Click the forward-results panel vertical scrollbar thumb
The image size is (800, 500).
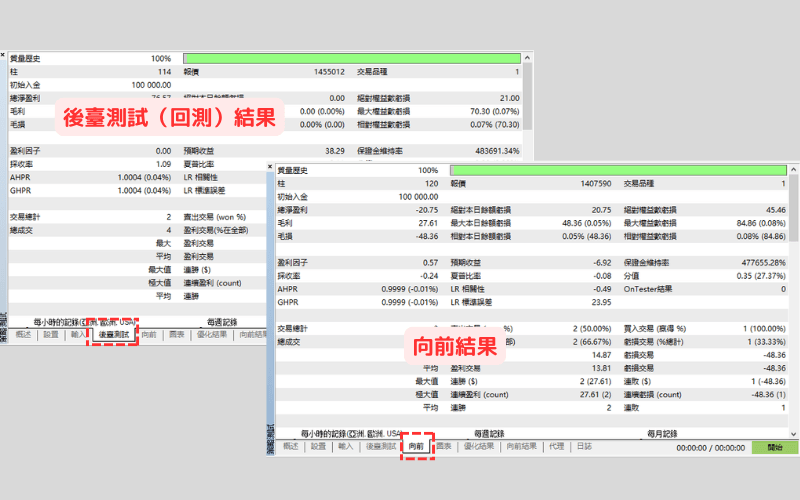793,208
